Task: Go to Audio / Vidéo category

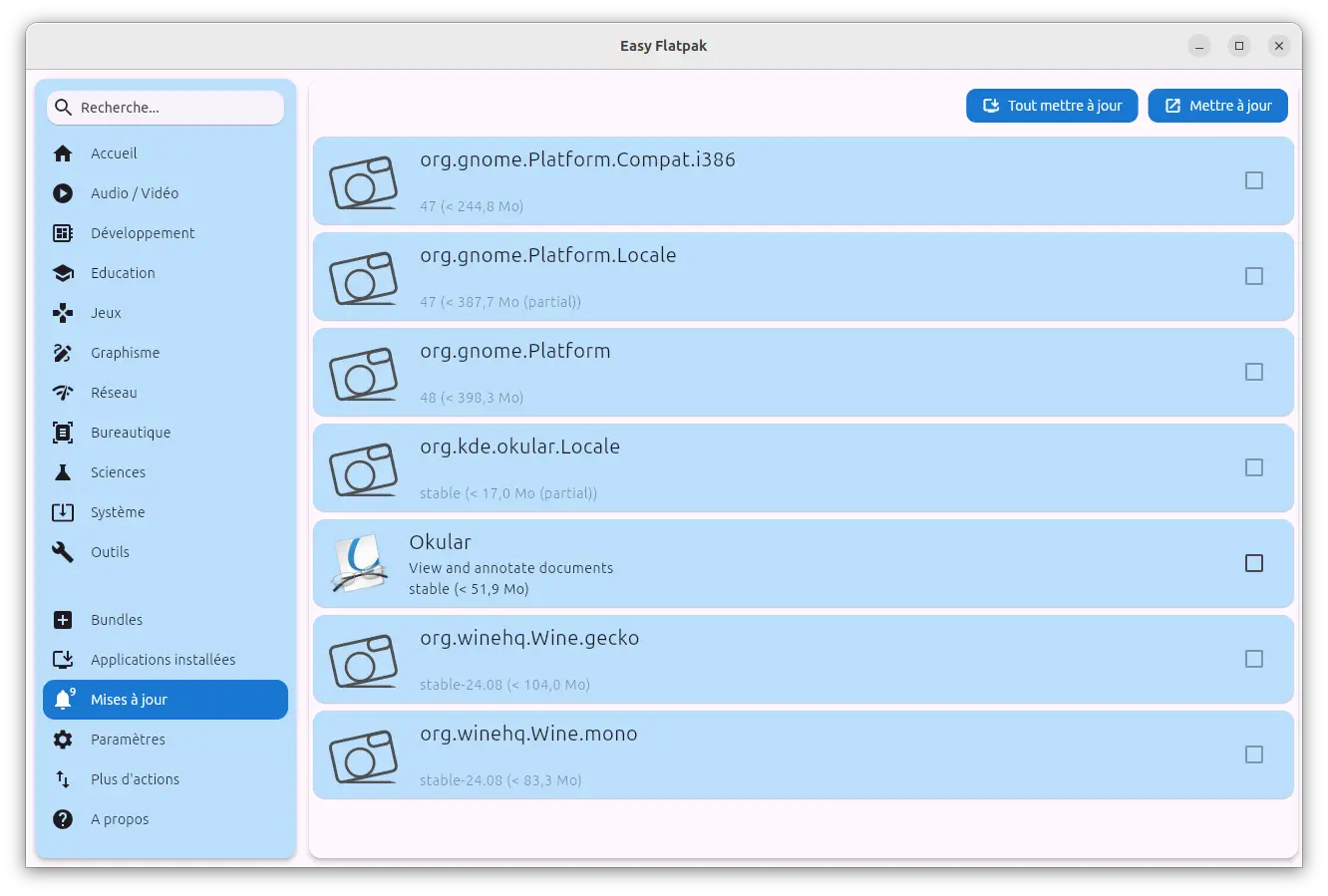Action: coord(166,193)
